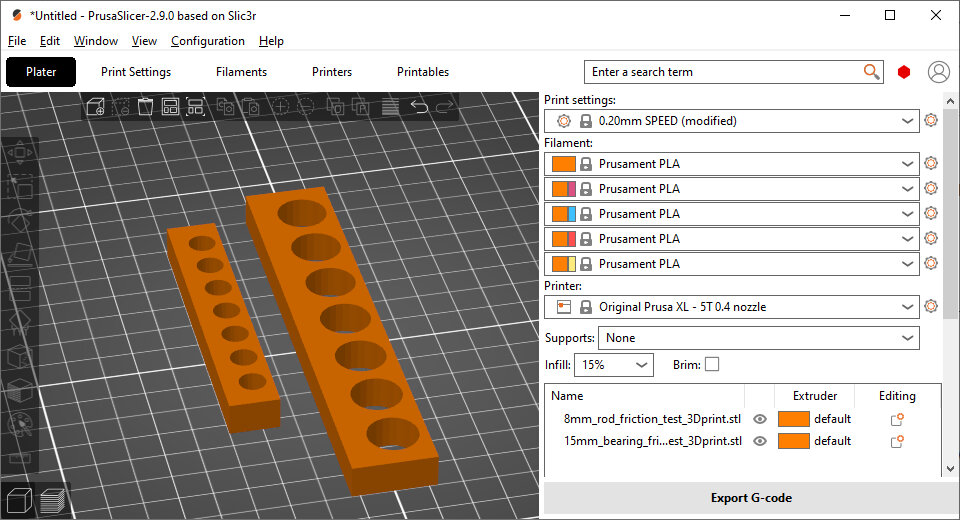Open the View menu

tap(144, 41)
